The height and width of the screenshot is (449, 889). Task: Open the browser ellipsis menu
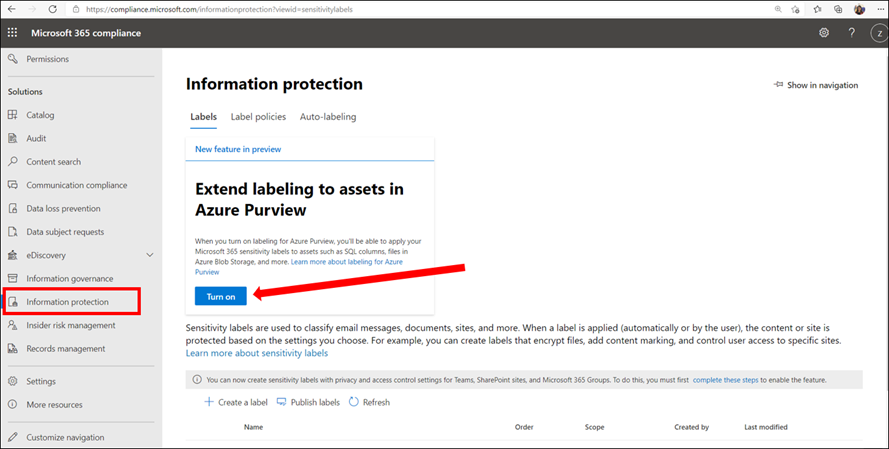pos(880,9)
